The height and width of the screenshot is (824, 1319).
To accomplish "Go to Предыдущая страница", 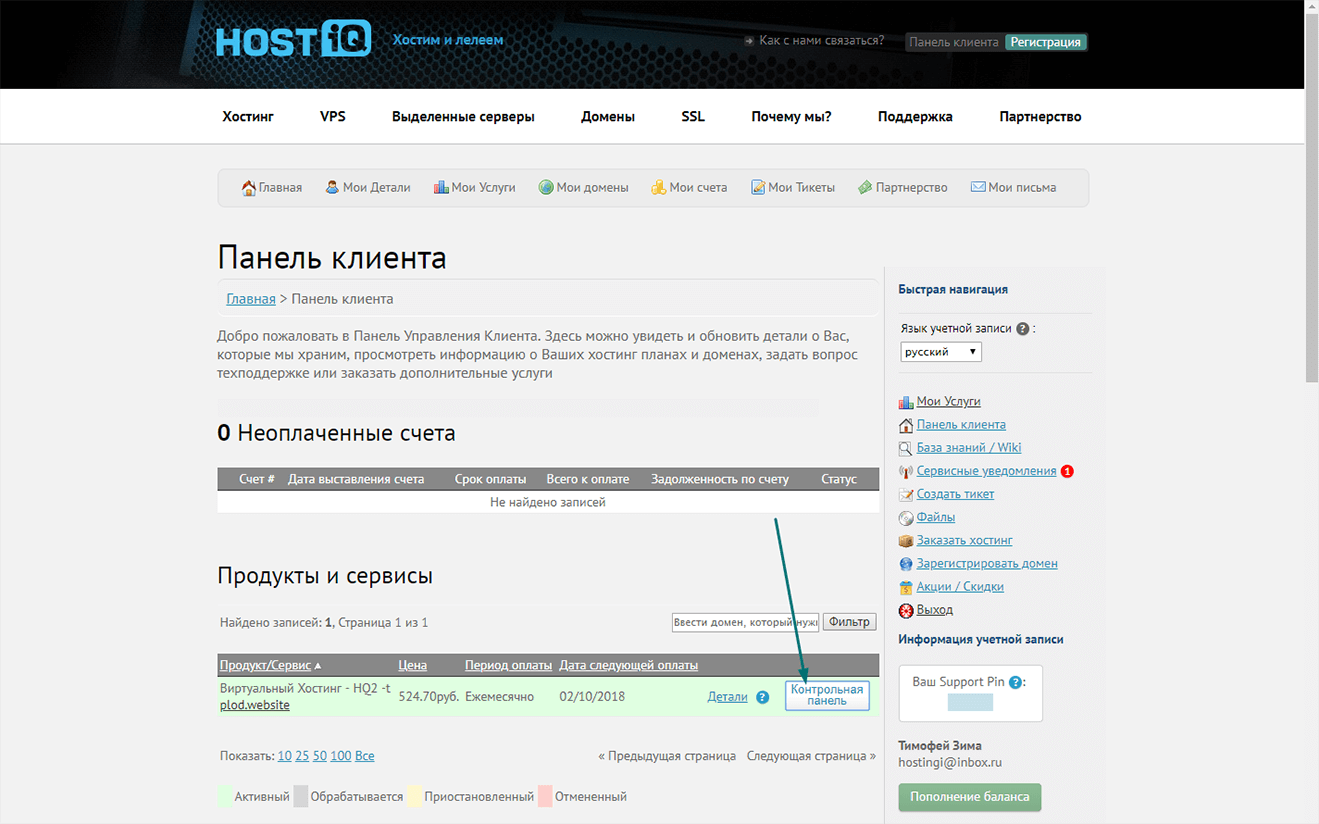I will tap(667, 756).
